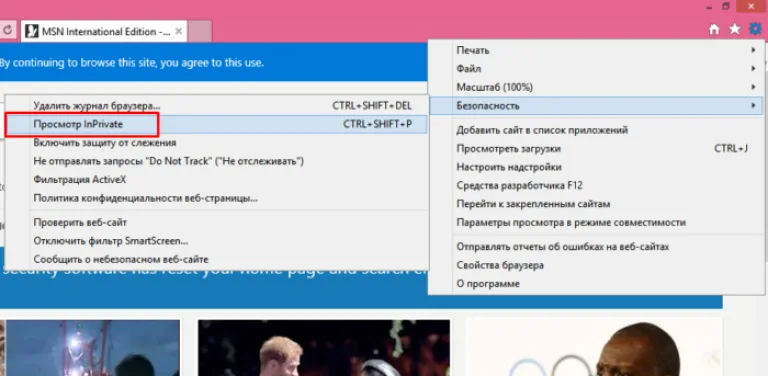Viewport: 768px width, 376px height.
Task: Click the Restore window button
Action: (x=726, y=6)
